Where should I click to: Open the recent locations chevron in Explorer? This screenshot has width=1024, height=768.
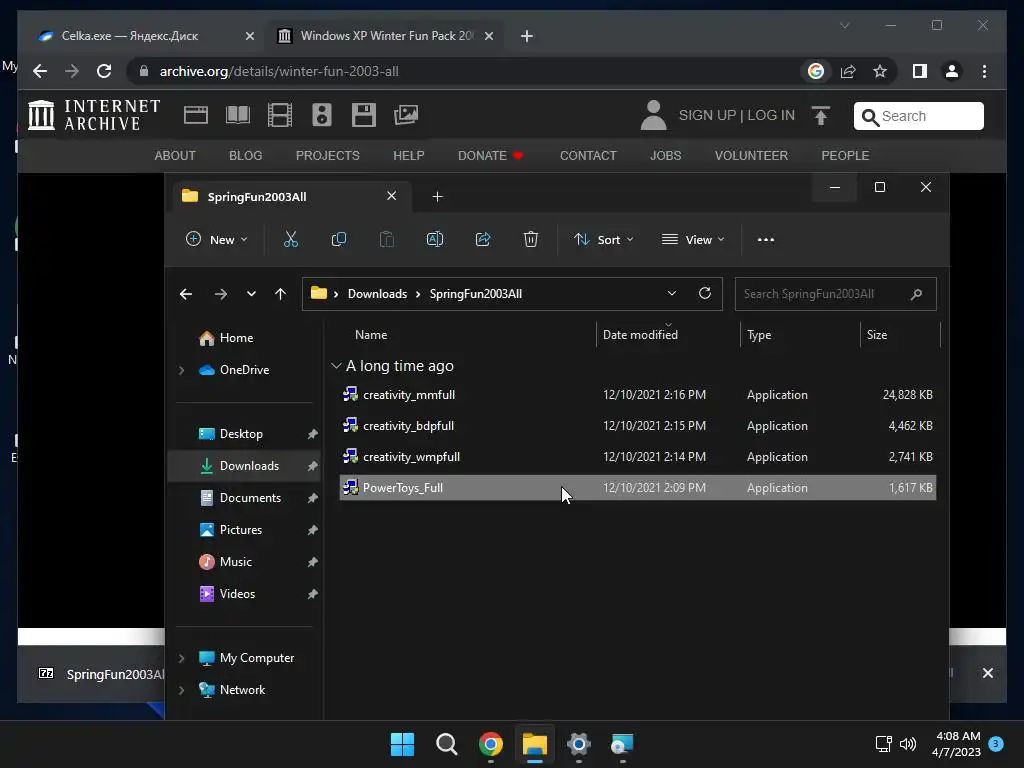coord(251,294)
